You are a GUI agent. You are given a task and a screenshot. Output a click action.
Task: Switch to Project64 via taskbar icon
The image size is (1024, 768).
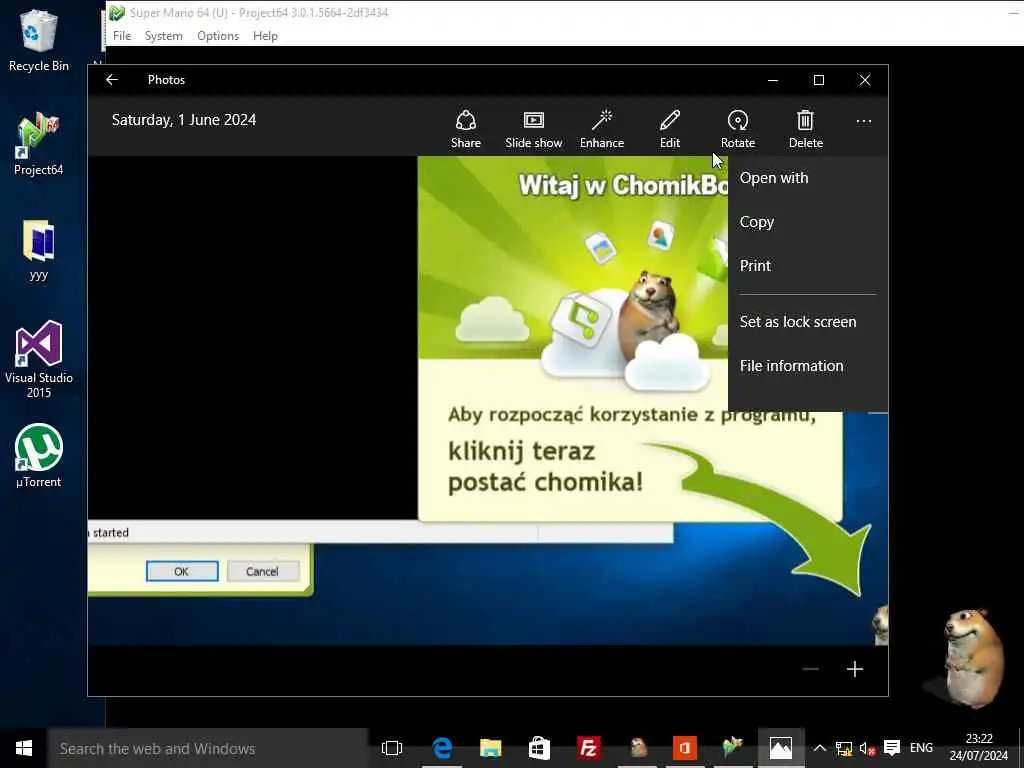tap(733, 748)
